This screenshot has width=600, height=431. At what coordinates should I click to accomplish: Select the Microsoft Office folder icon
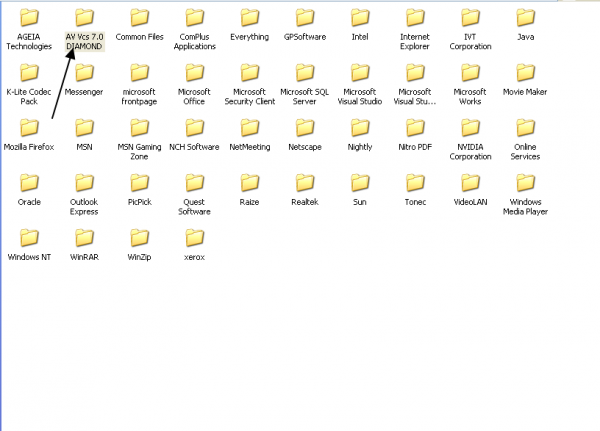coord(194,73)
